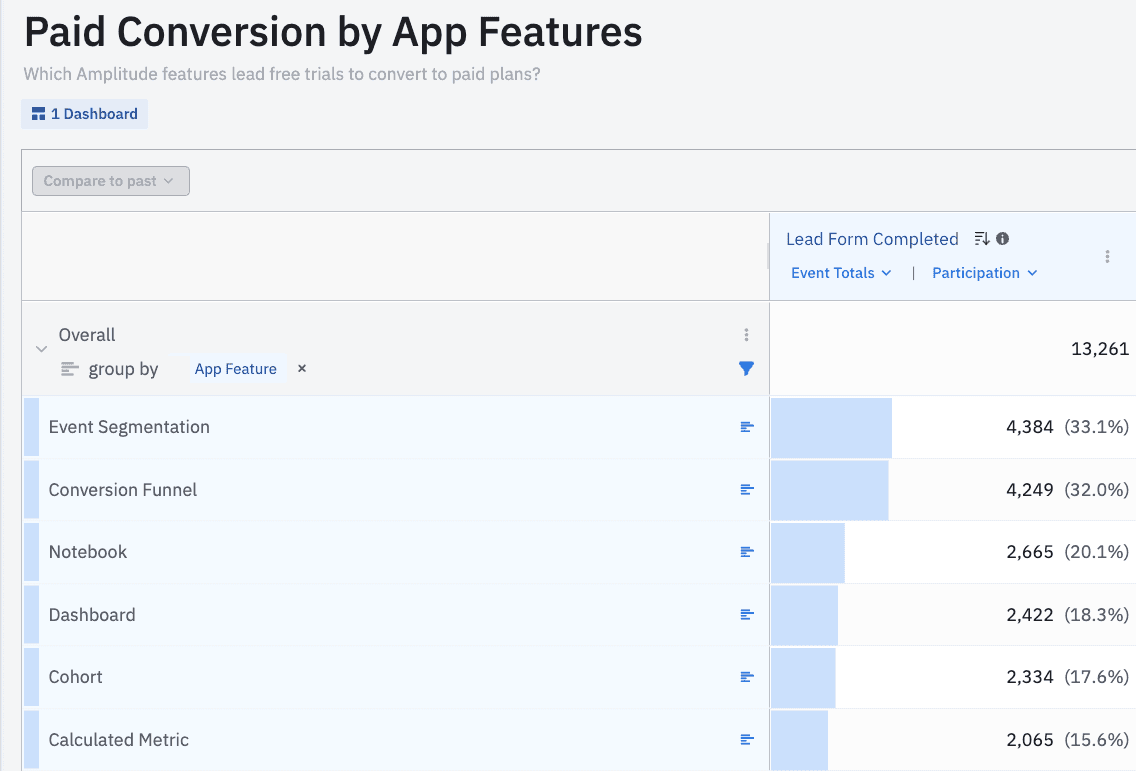Open the Compare to past dropdown
Image resolution: width=1136 pixels, height=771 pixels.
110,181
